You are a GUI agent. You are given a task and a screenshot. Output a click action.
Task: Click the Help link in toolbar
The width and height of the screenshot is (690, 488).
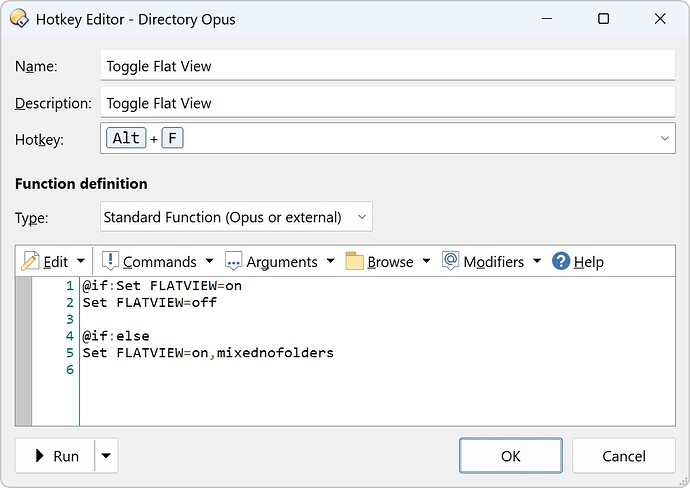tap(589, 262)
